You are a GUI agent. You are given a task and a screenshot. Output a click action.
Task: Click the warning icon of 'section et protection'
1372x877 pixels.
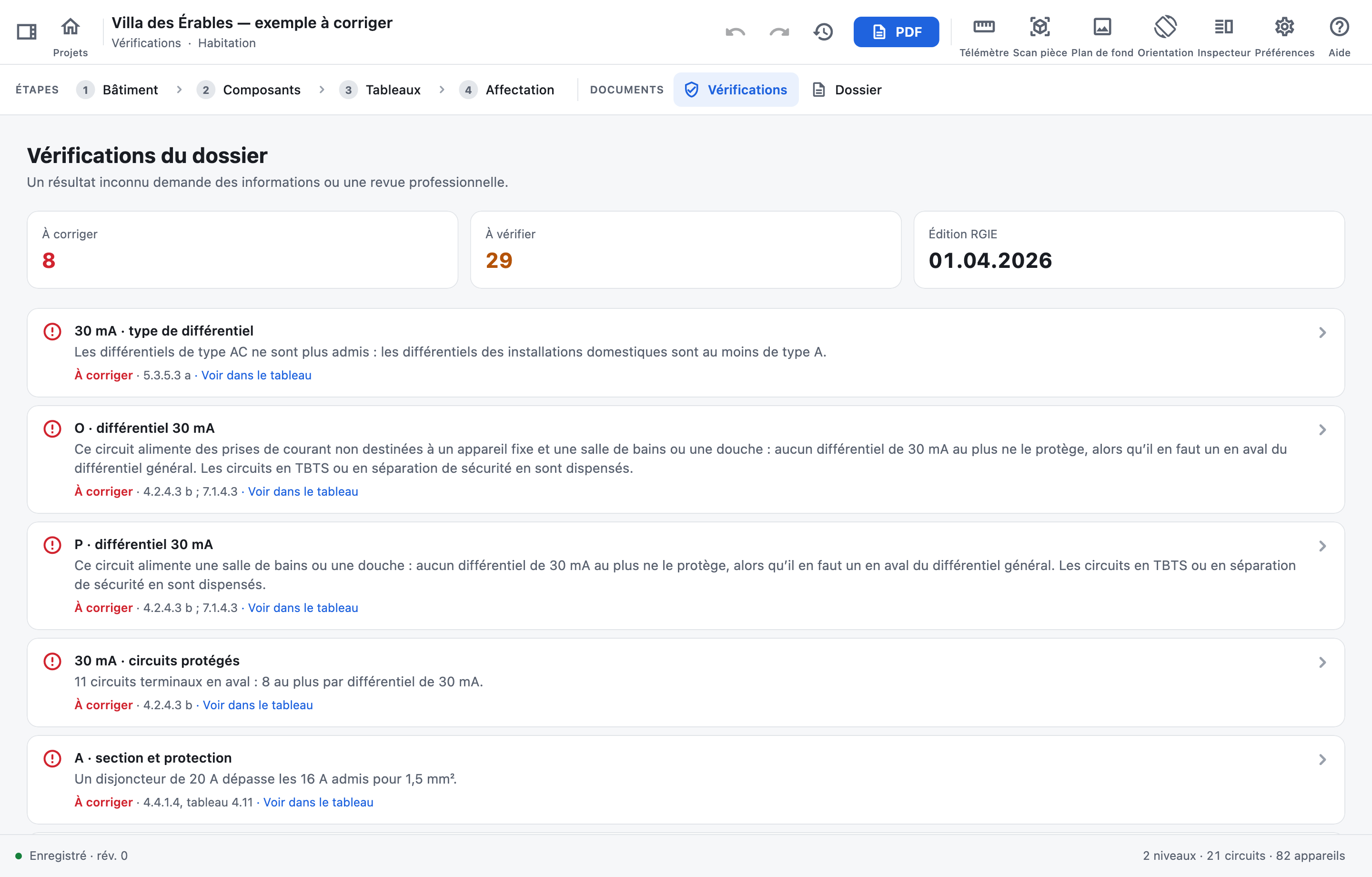point(52,758)
